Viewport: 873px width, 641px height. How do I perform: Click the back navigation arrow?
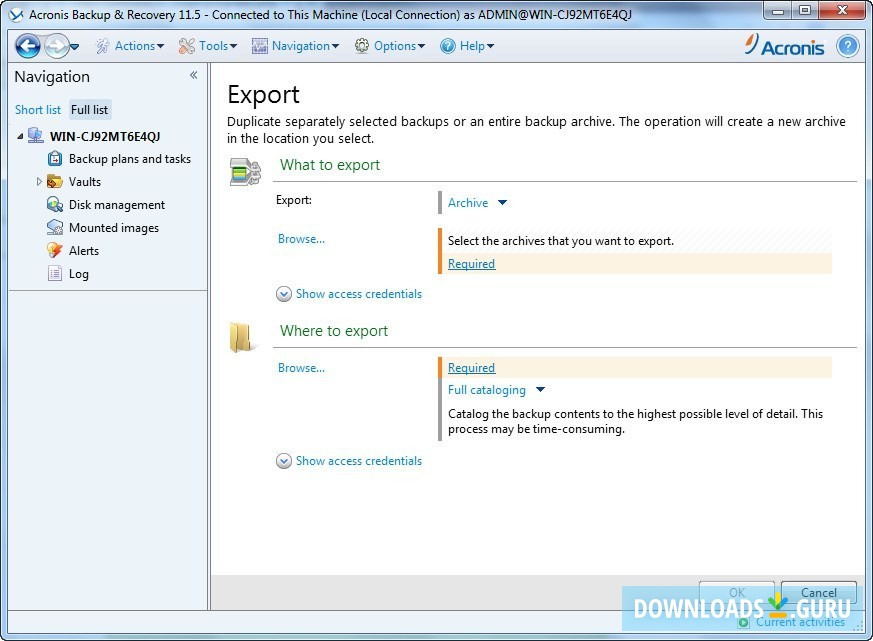[x=25, y=45]
